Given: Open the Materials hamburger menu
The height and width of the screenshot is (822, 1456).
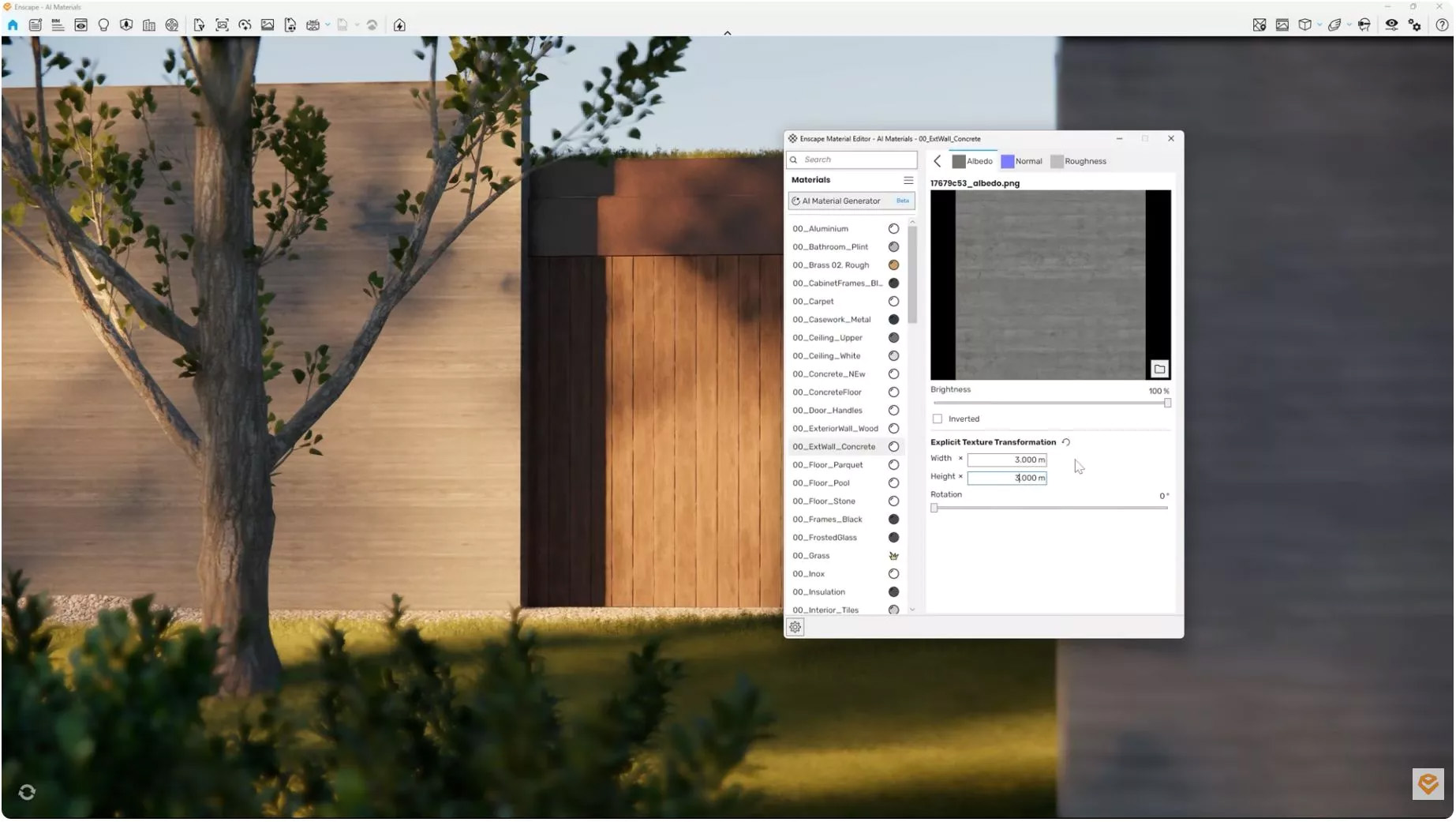Looking at the screenshot, I should [908, 180].
